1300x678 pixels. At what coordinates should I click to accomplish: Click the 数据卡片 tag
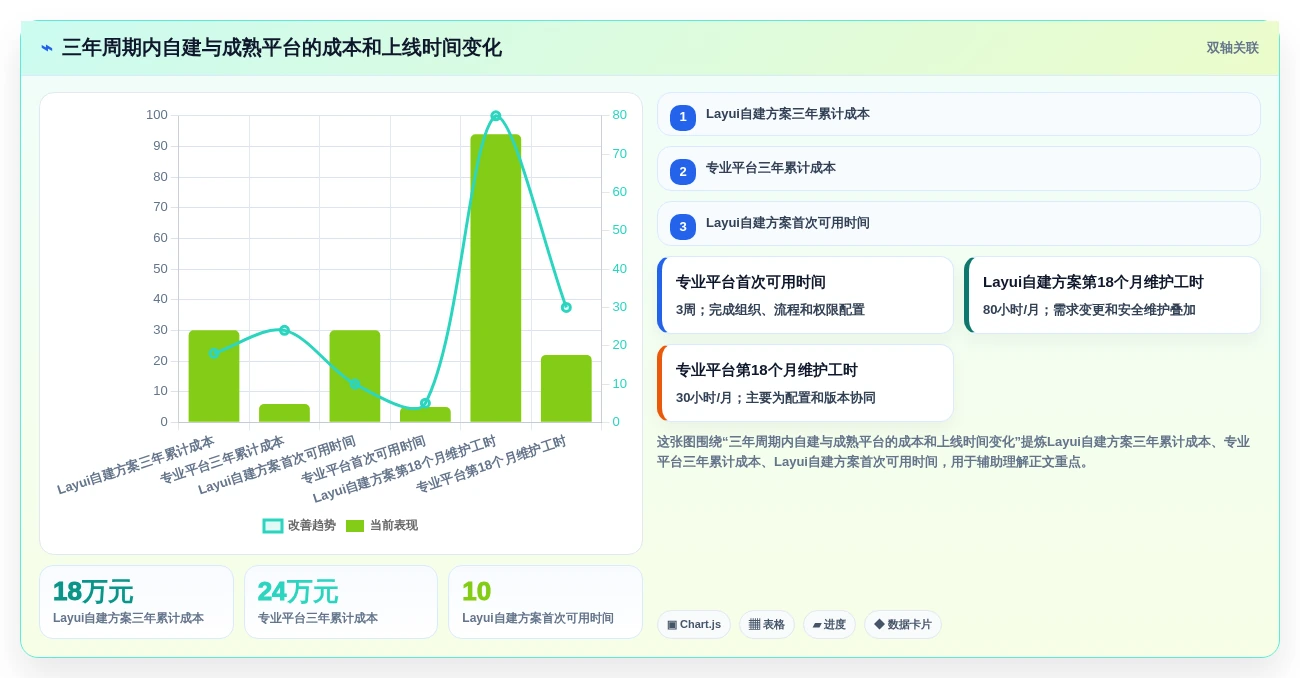click(903, 625)
